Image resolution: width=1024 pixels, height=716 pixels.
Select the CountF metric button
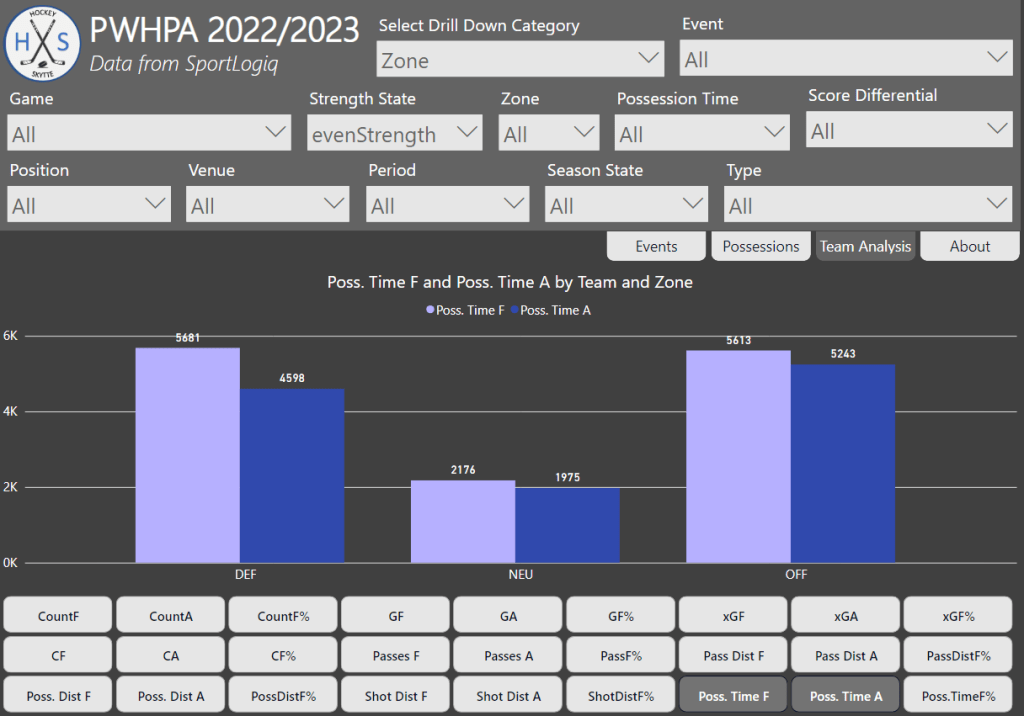(x=58, y=616)
